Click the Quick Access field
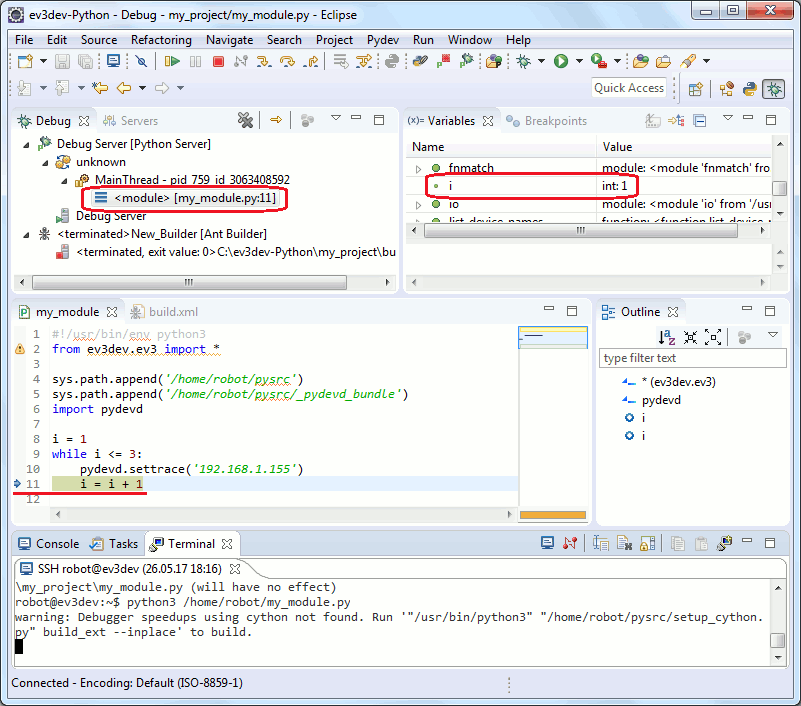The width and height of the screenshot is (801, 706). coord(629,88)
